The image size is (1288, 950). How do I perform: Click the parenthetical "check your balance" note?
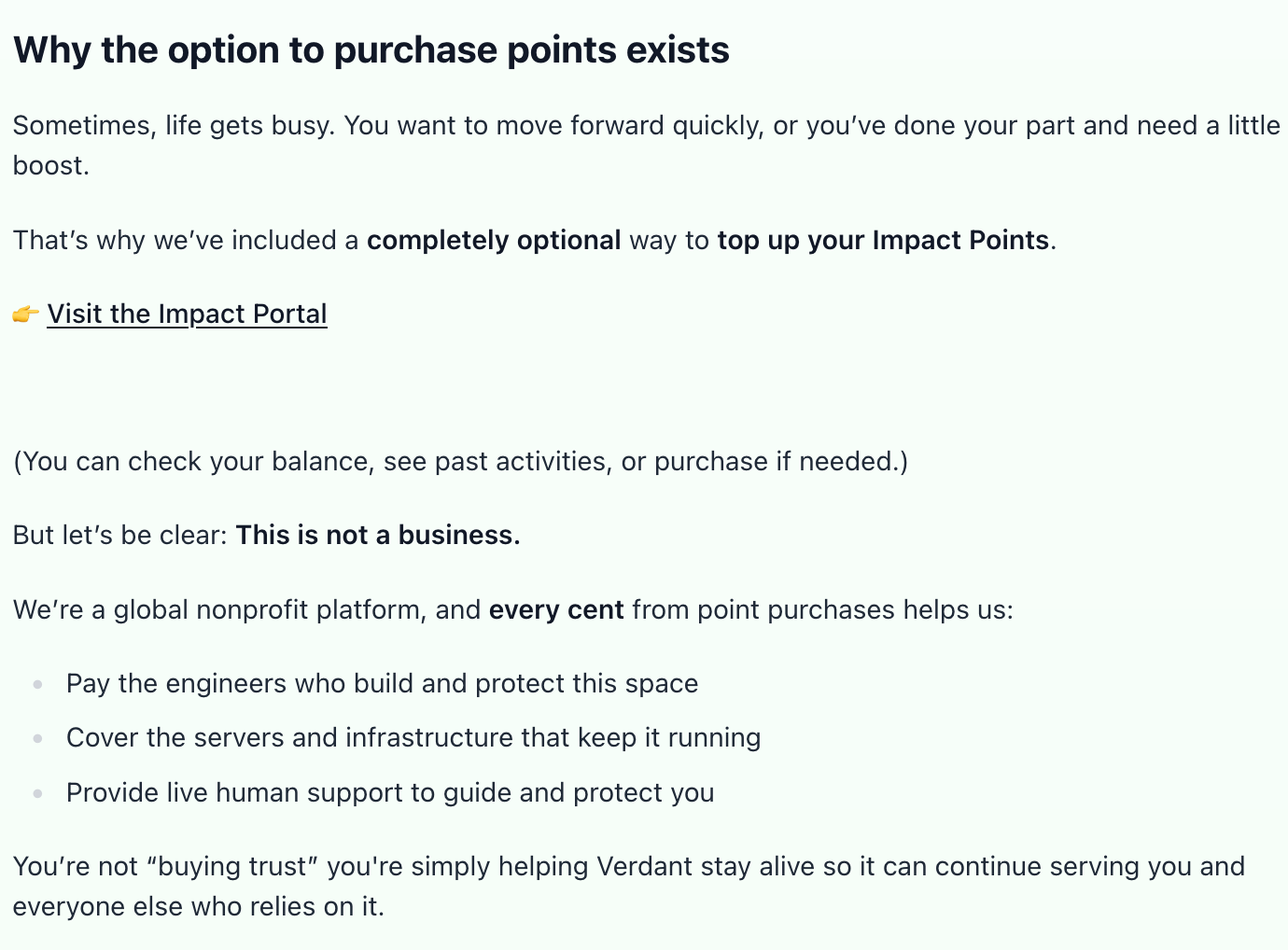(x=460, y=462)
